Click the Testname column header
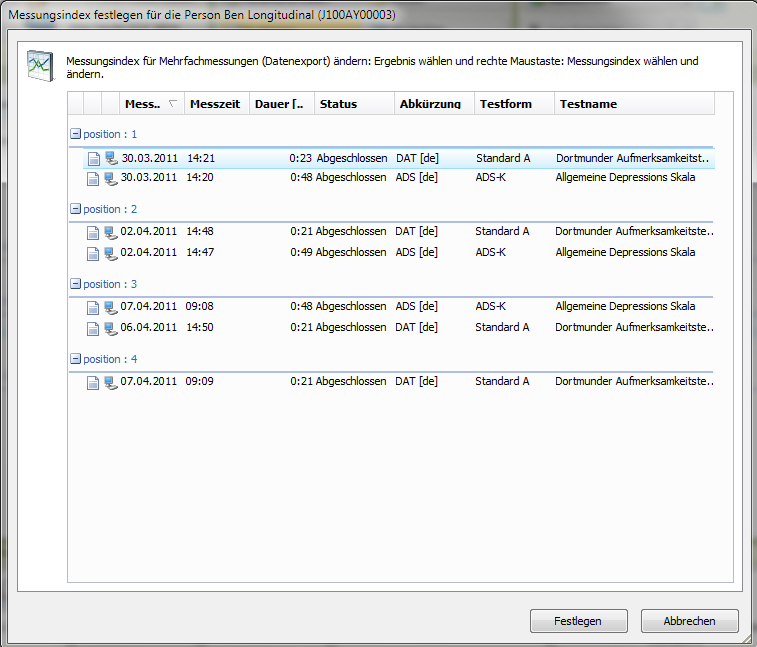 (x=588, y=104)
